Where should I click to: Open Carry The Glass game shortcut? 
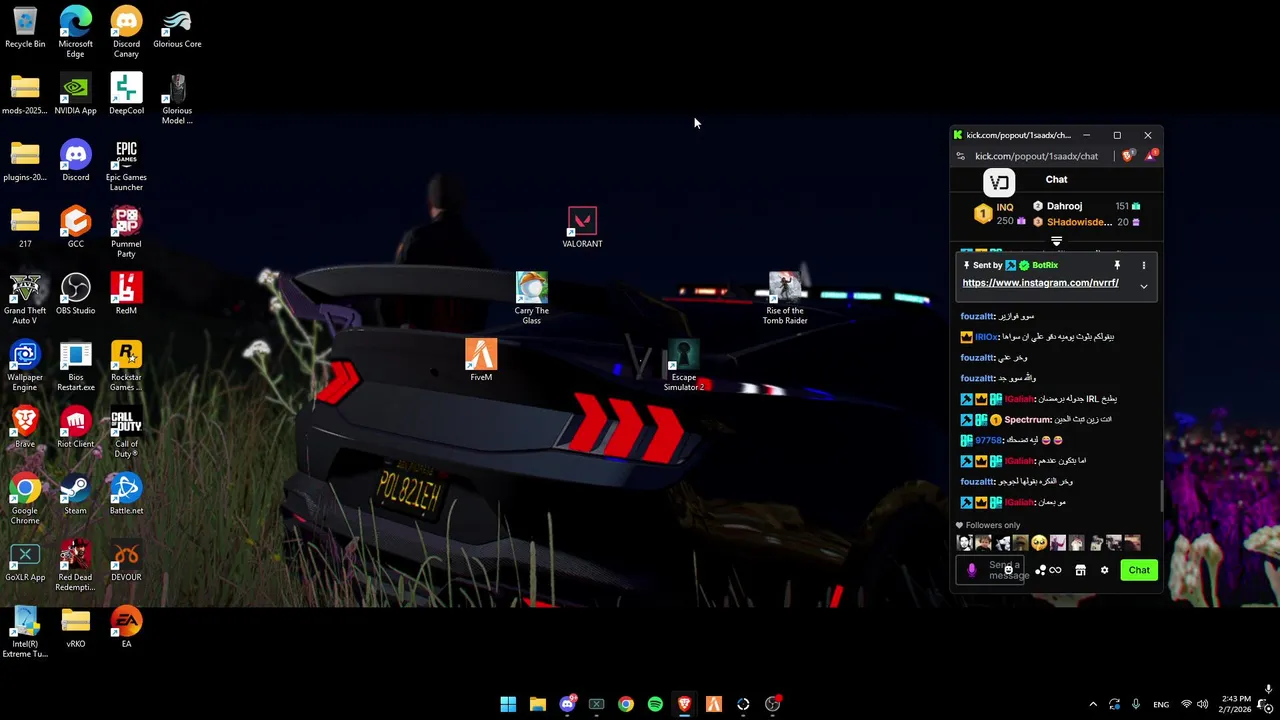point(531,298)
